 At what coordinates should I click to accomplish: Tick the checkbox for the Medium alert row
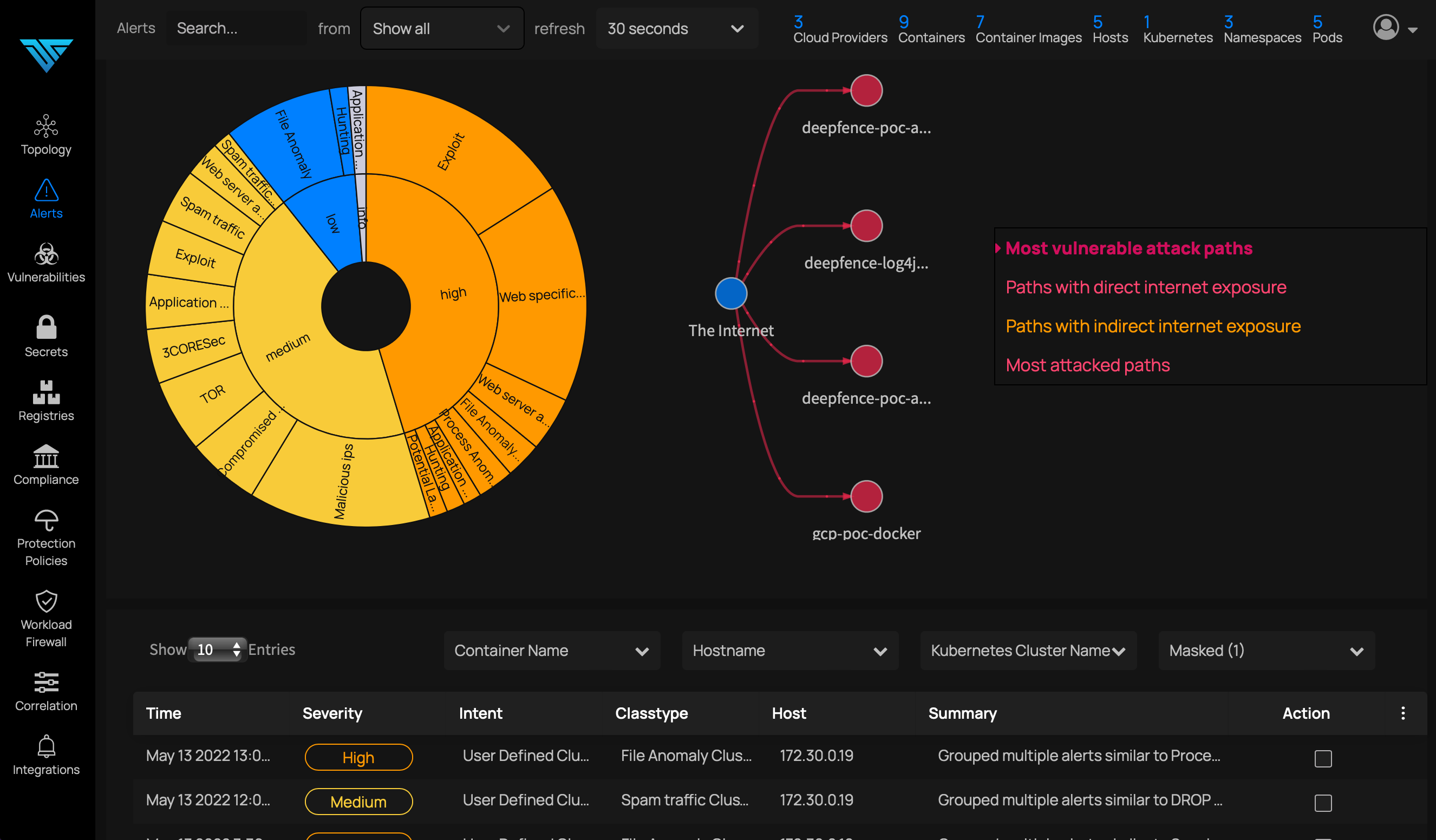pyautogui.click(x=1323, y=803)
